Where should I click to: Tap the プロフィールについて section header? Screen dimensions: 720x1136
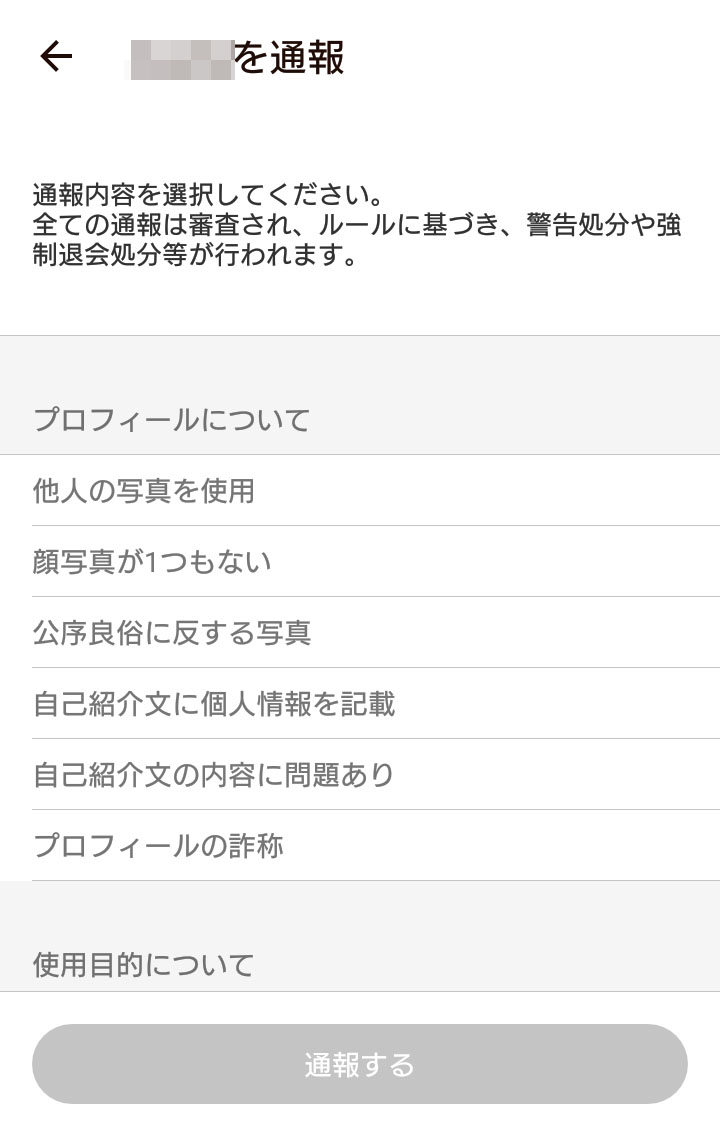click(172, 419)
